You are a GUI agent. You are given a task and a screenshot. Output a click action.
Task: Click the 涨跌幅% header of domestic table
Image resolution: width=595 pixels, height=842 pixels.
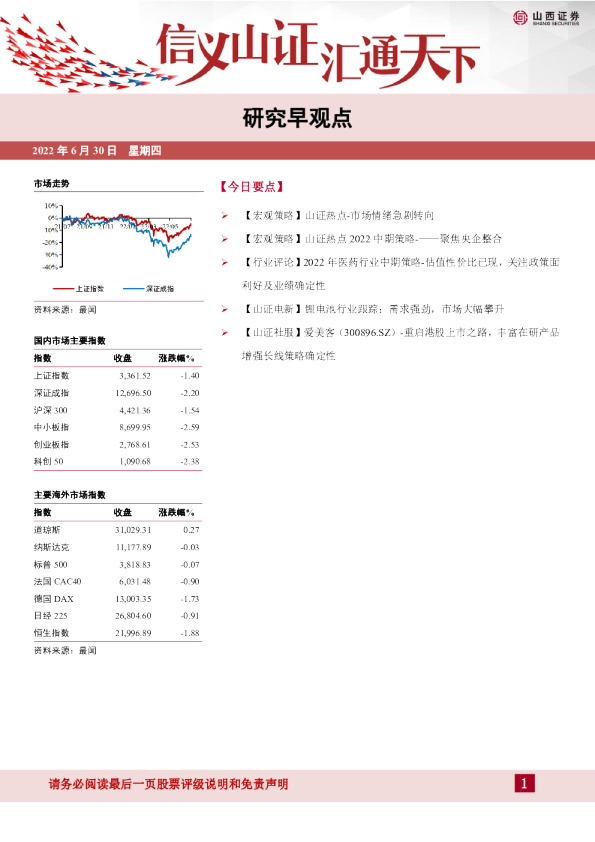pos(176,358)
